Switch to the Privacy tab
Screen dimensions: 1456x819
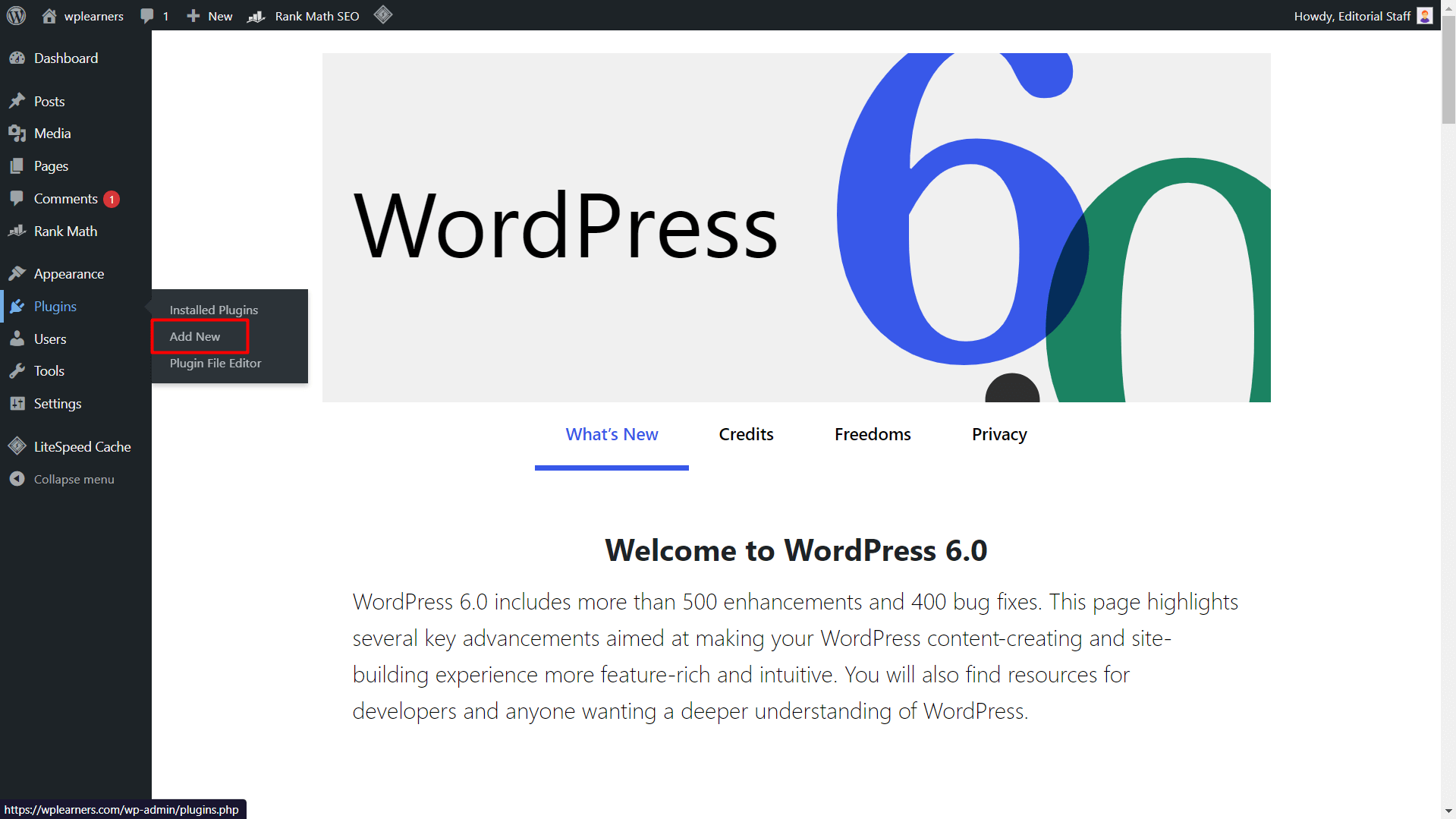click(999, 434)
